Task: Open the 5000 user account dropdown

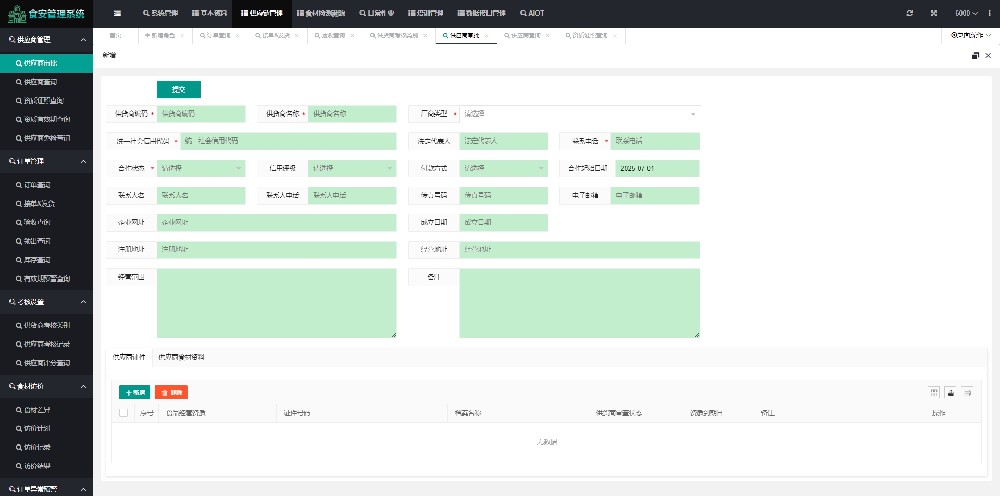Action: pos(964,13)
